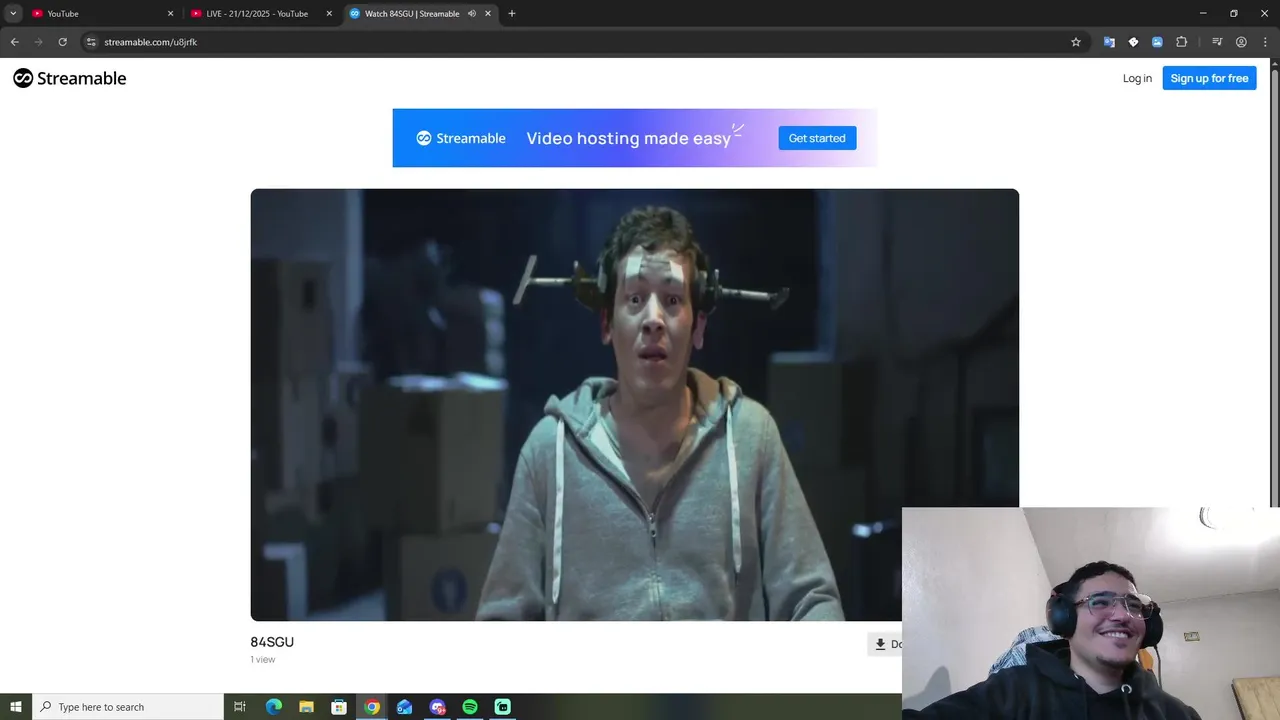Click the Log in link

(x=1137, y=78)
